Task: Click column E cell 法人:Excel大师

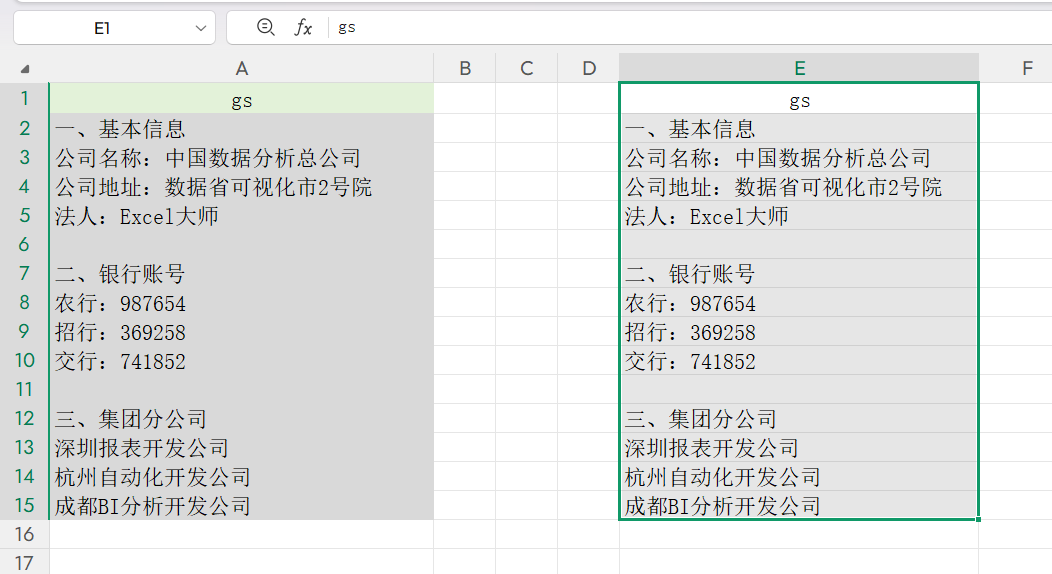Action: pos(799,215)
